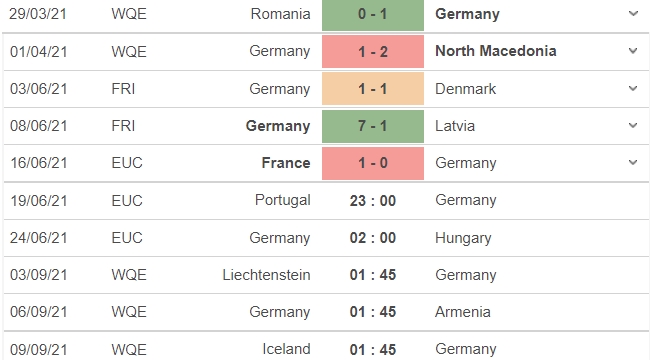Expand the Germany vs Latvia match chevron
This screenshot has height=360, width=650.
pos(633,125)
